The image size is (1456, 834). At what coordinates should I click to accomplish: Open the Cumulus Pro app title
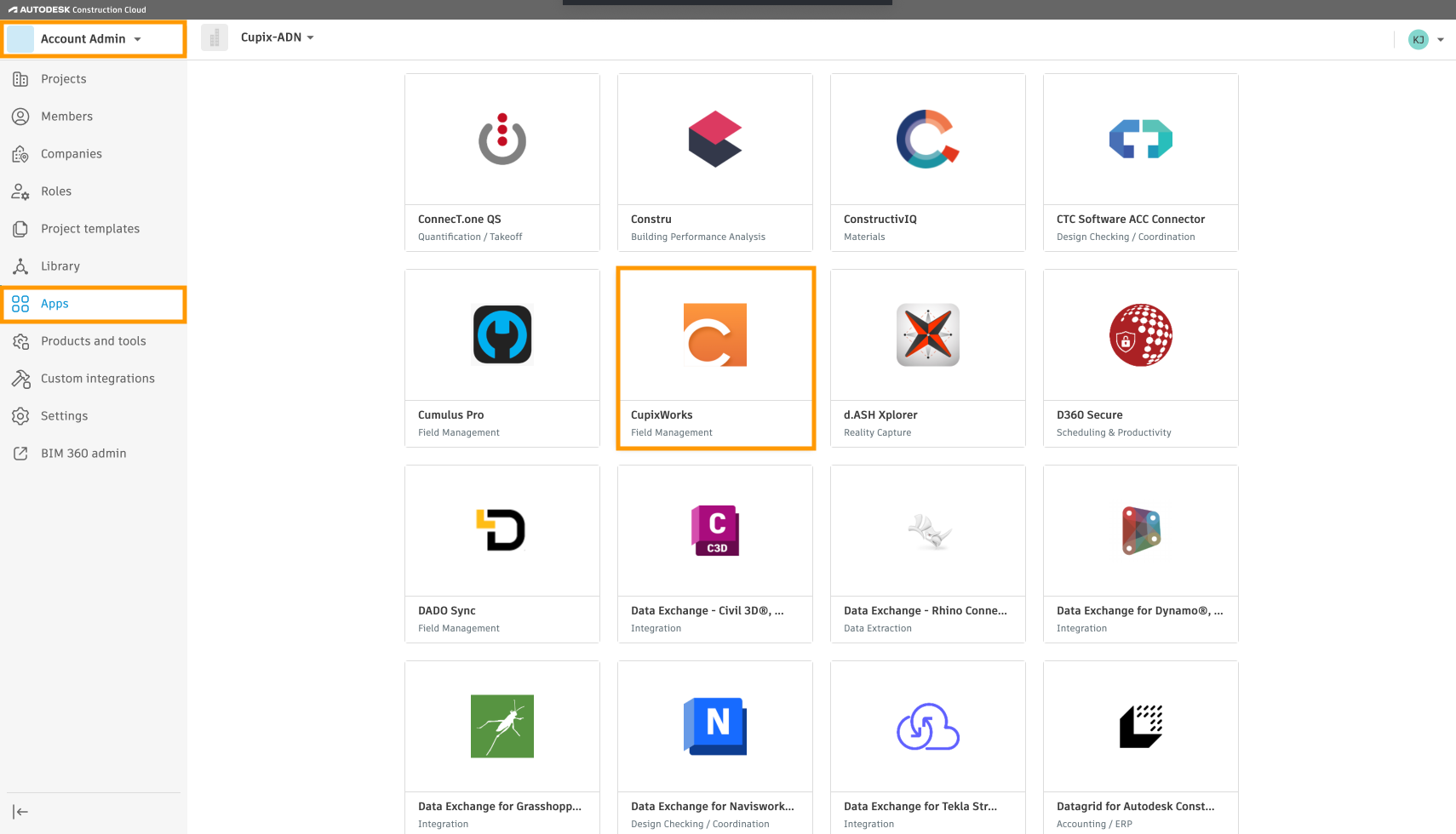coord(451,415)
